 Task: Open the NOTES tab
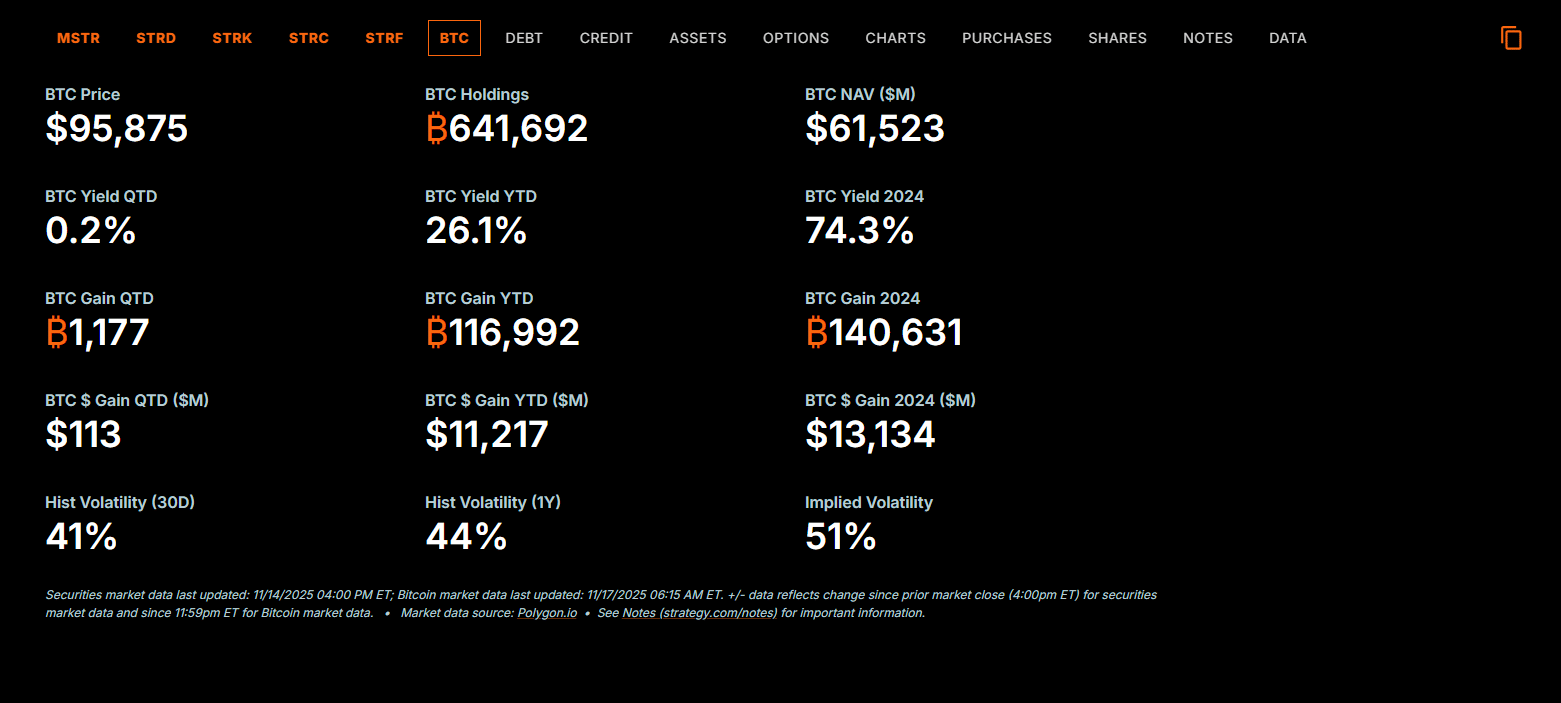point(1208,38)
